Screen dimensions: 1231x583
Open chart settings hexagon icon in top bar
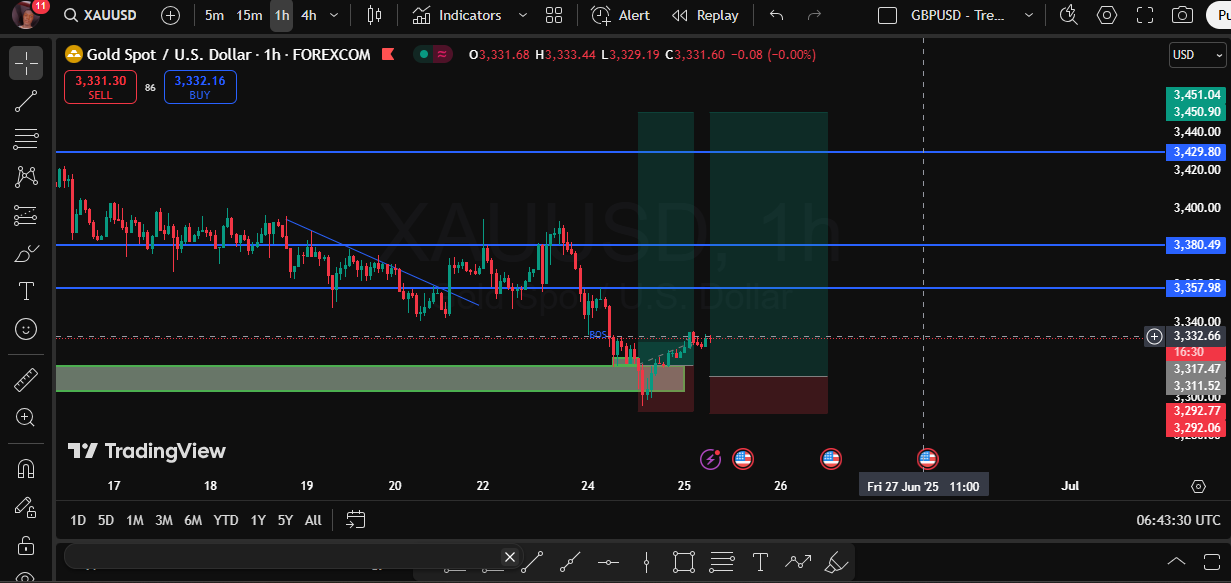(x=1107, y=15)
